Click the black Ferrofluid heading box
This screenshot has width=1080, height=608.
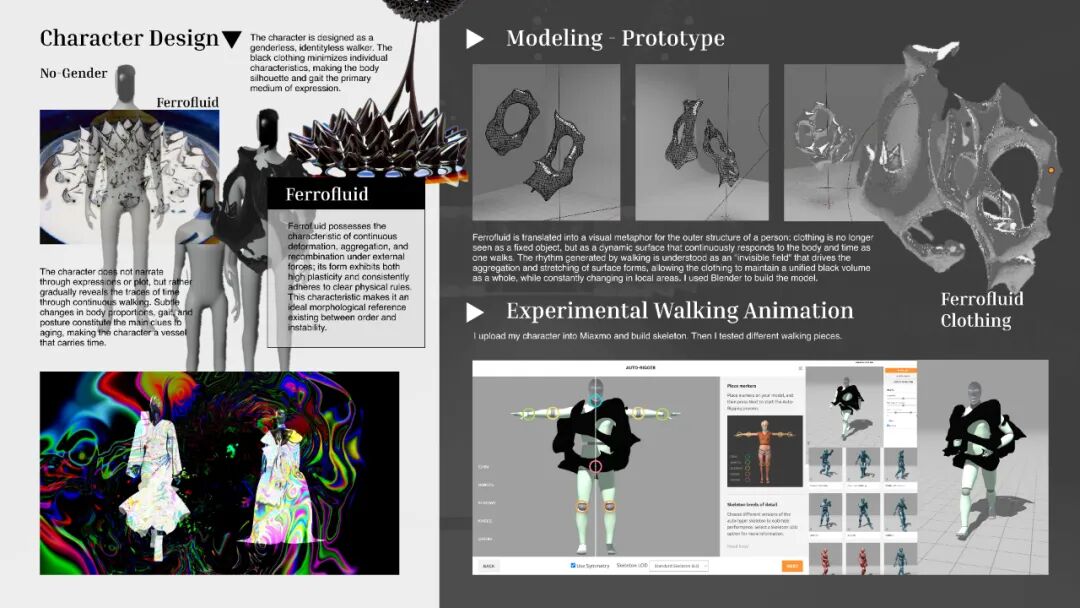(346, 194)
